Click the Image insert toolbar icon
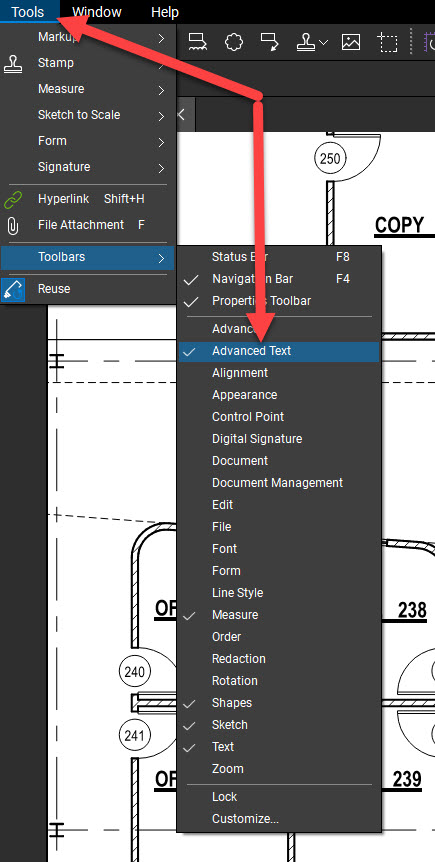Screen dimensions: 435x862 [351, 42]
